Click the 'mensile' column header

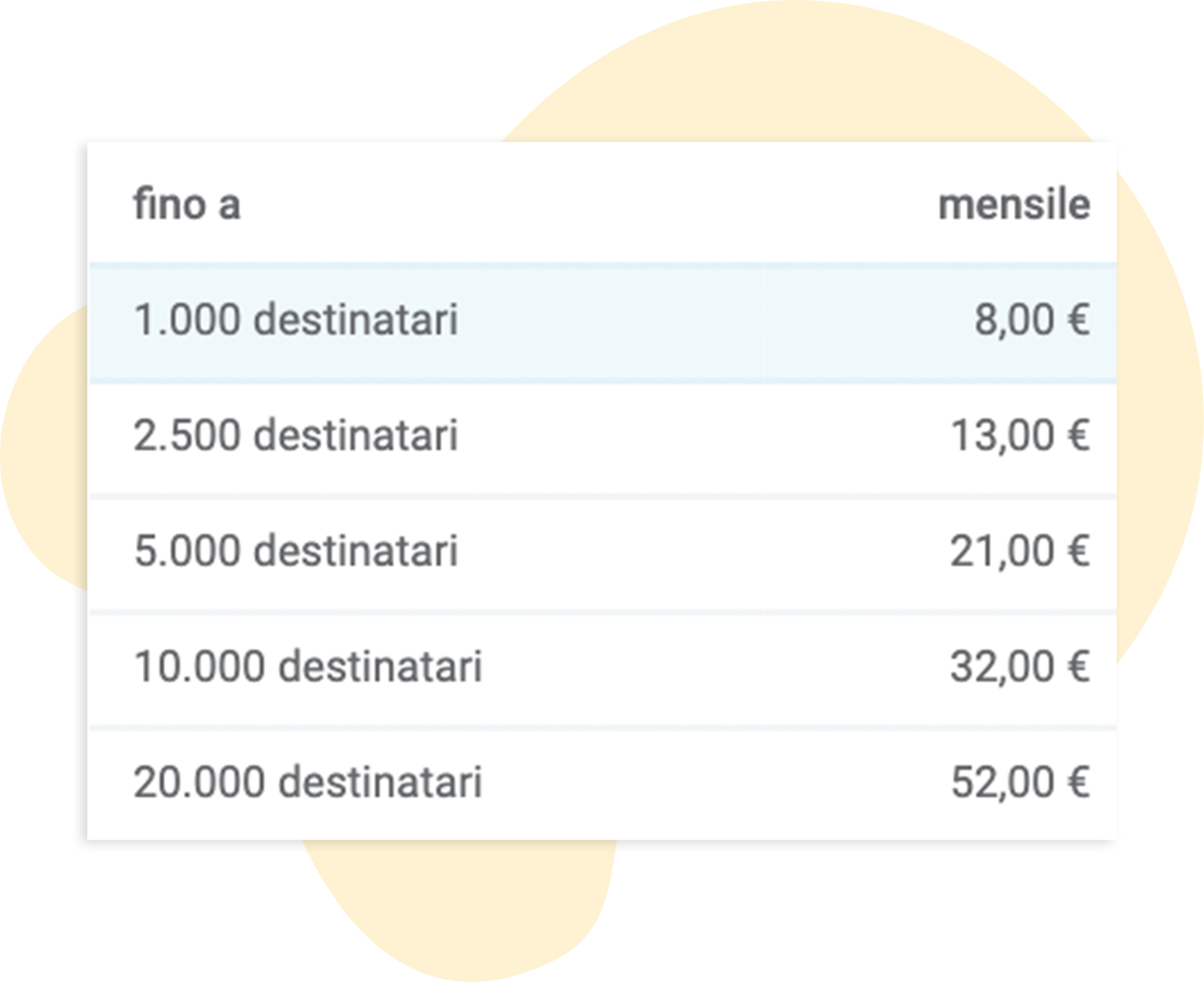pos(1014,205)
